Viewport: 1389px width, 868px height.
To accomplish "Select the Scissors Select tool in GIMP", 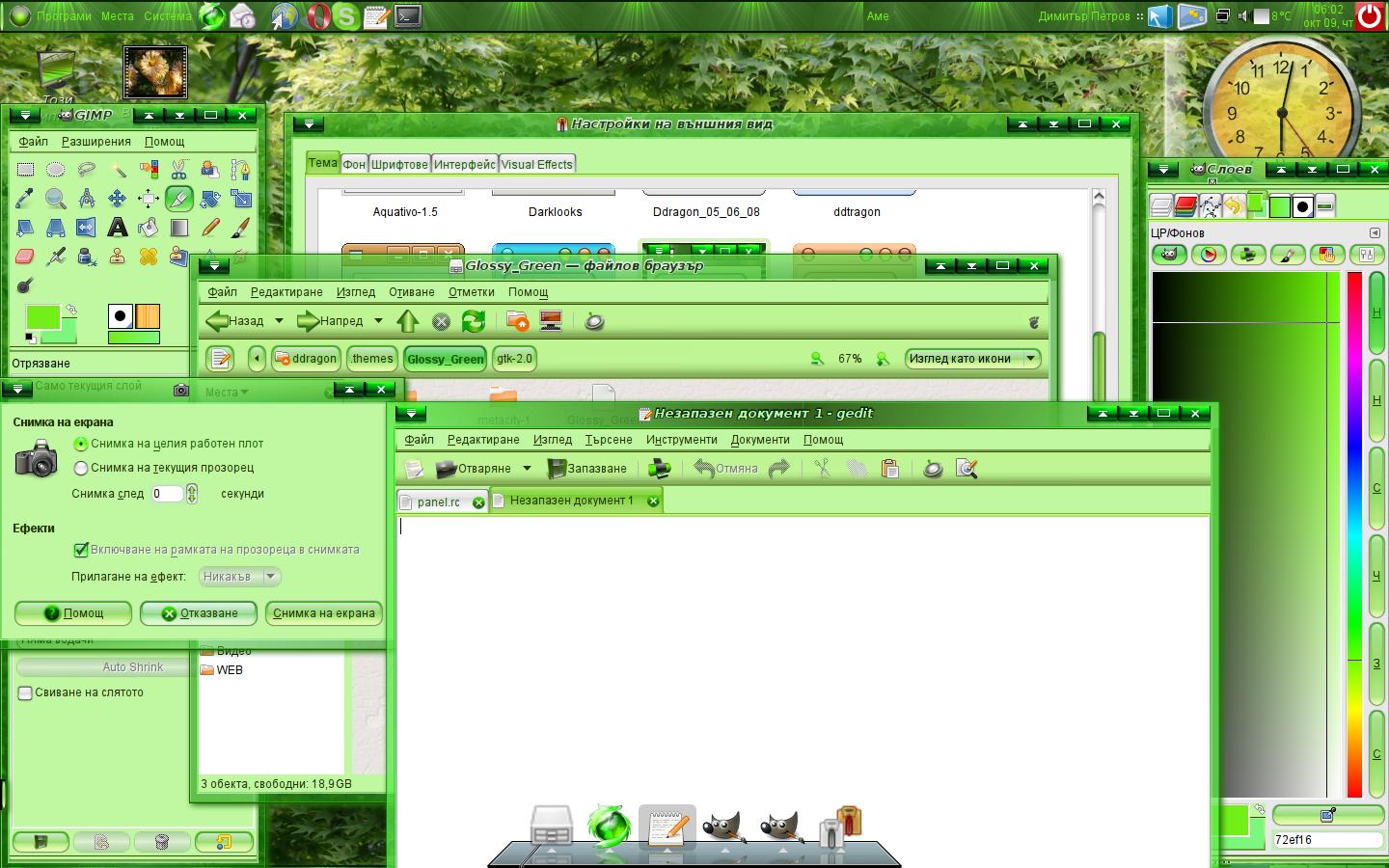I will 179,170.
